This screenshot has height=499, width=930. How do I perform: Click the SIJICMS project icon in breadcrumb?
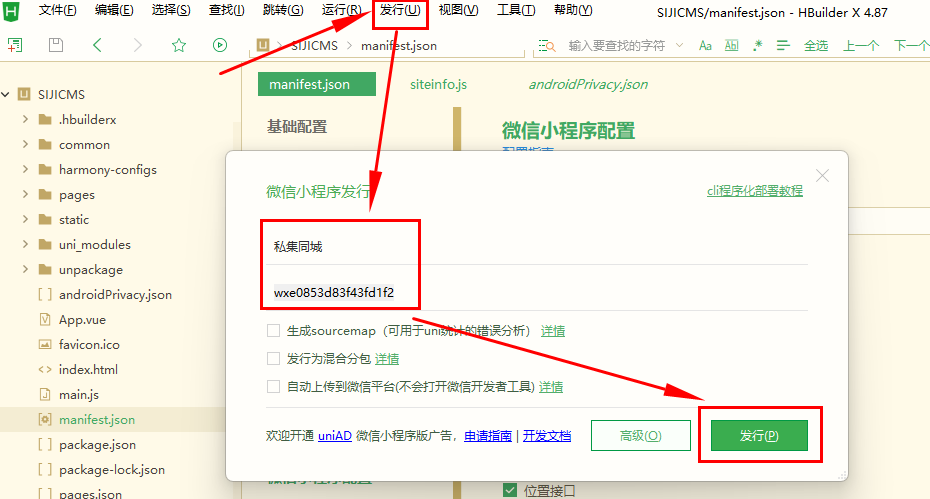pyautogui.click(x=263, y=45)
